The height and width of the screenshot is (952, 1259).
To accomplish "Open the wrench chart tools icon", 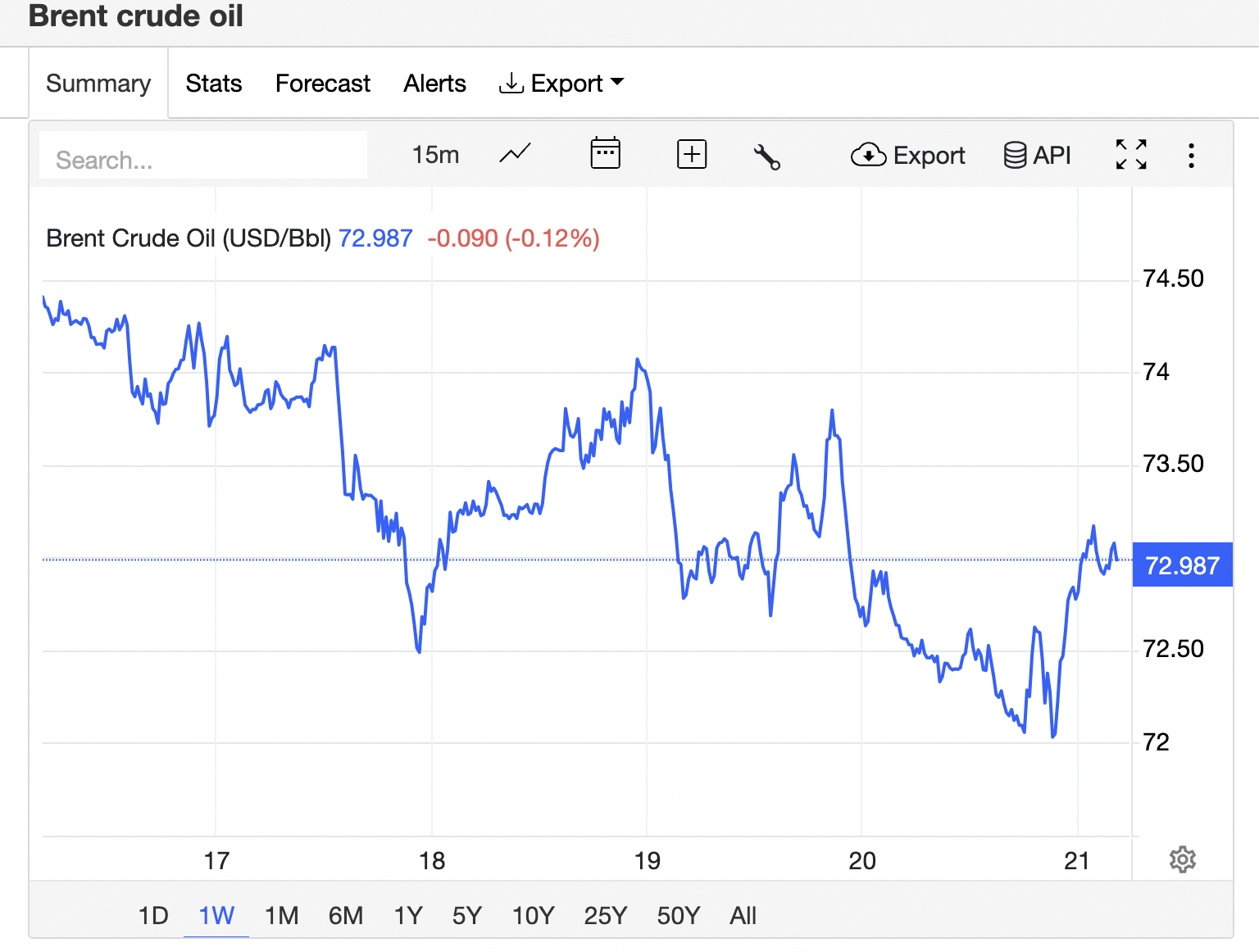I will point(766,156).
